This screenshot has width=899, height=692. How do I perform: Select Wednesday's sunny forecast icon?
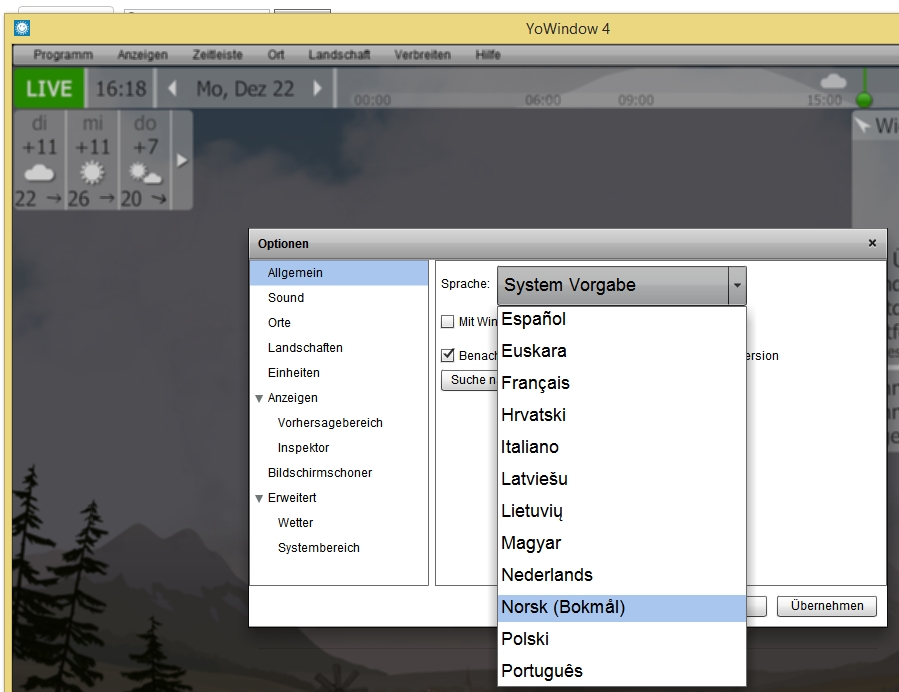click(x=92, y=173)
